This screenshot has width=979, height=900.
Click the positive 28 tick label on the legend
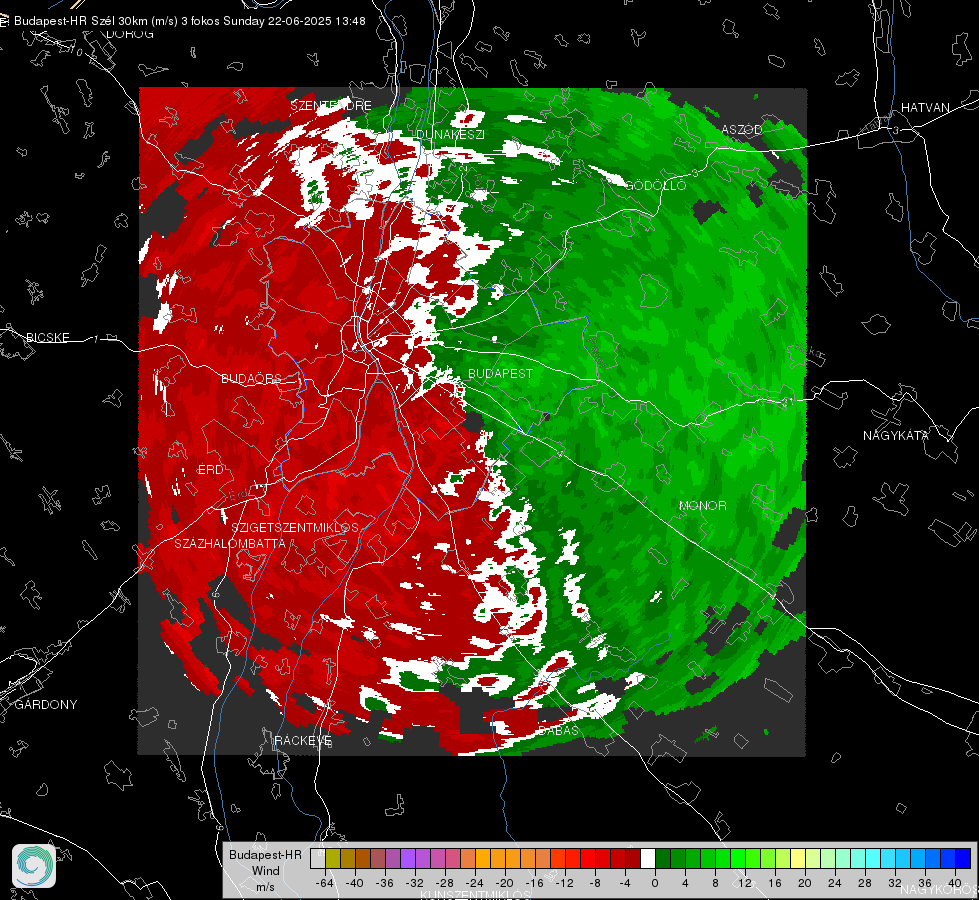[x=865, y=883]
